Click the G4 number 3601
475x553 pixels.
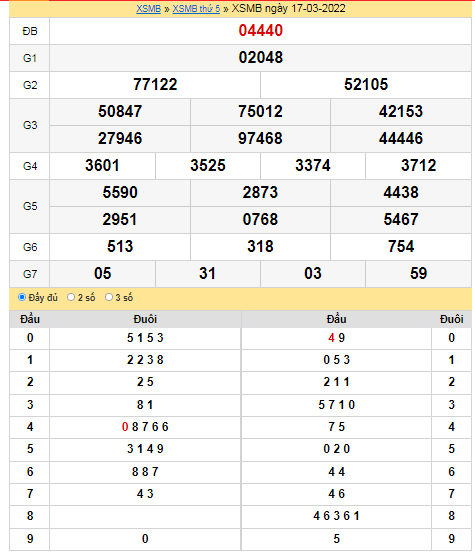pos(102,165)
